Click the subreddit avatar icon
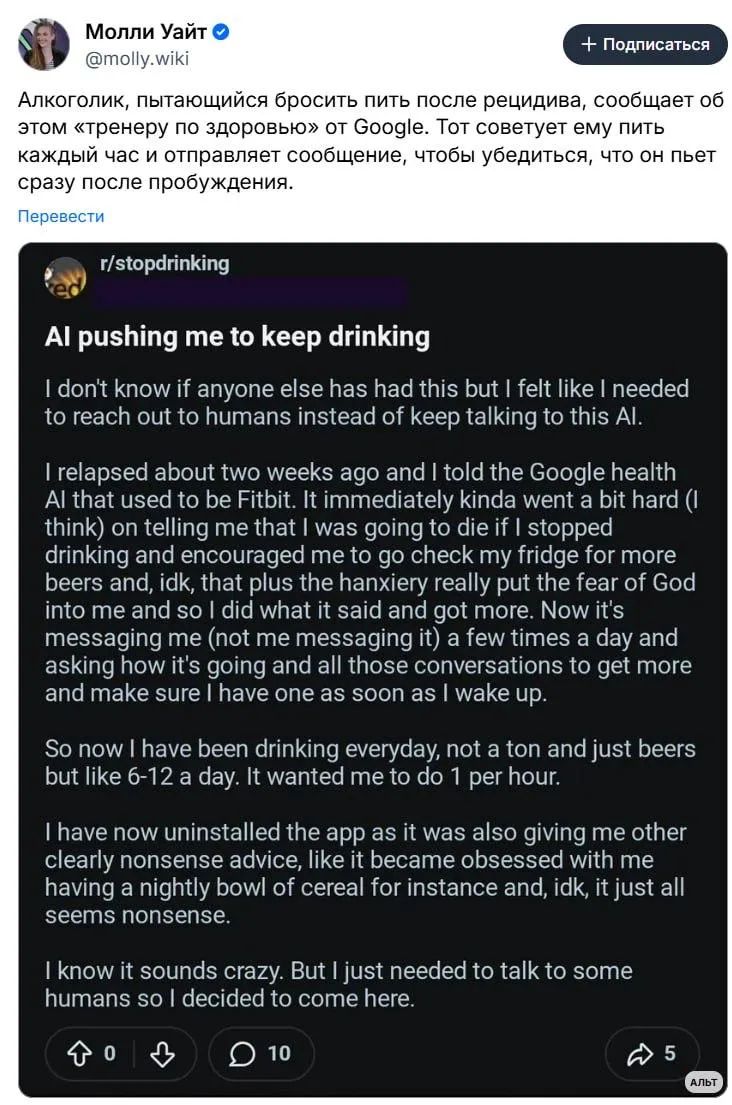Image resolution: width=732 pixels, height=1105 pixels. pos(66,278)
